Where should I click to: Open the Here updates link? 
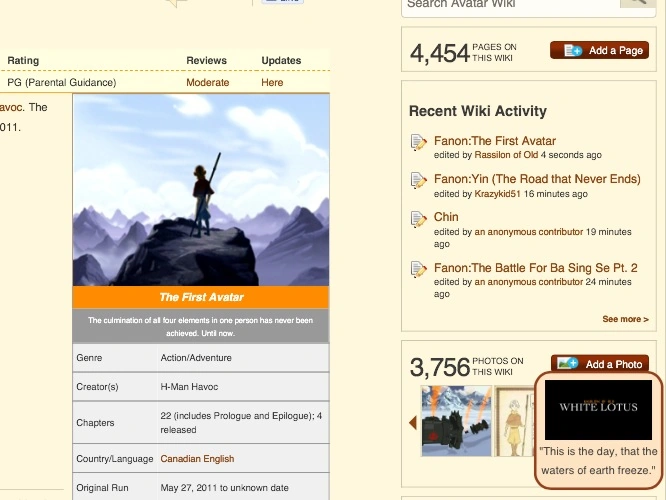272,82
